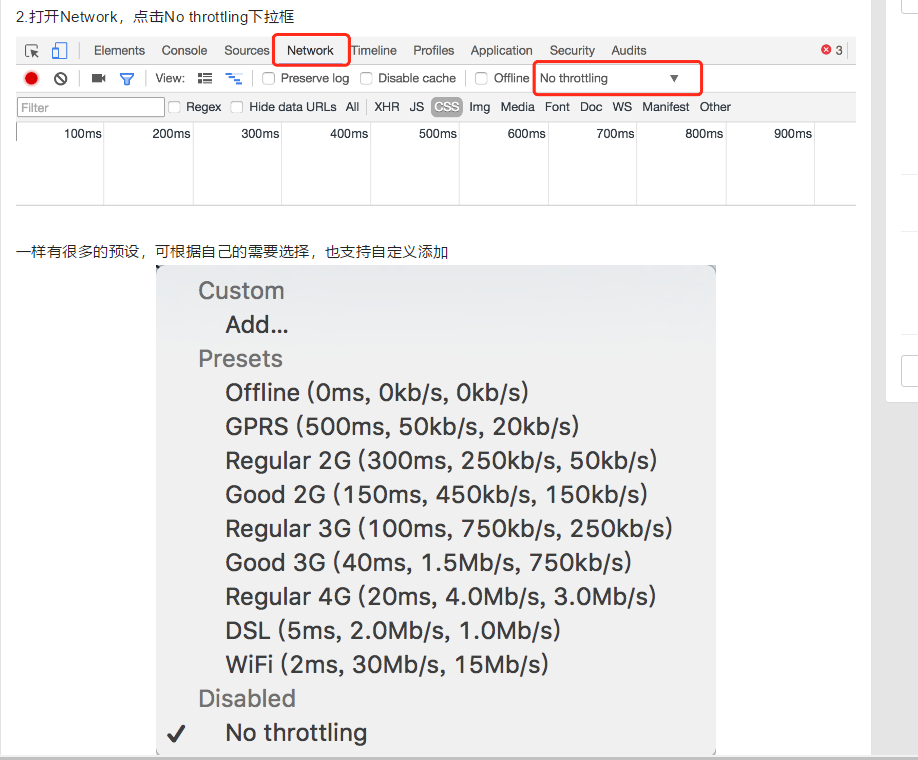Open the Profiles tab
The height and width of the screenshot is (760, 918).
434,50
